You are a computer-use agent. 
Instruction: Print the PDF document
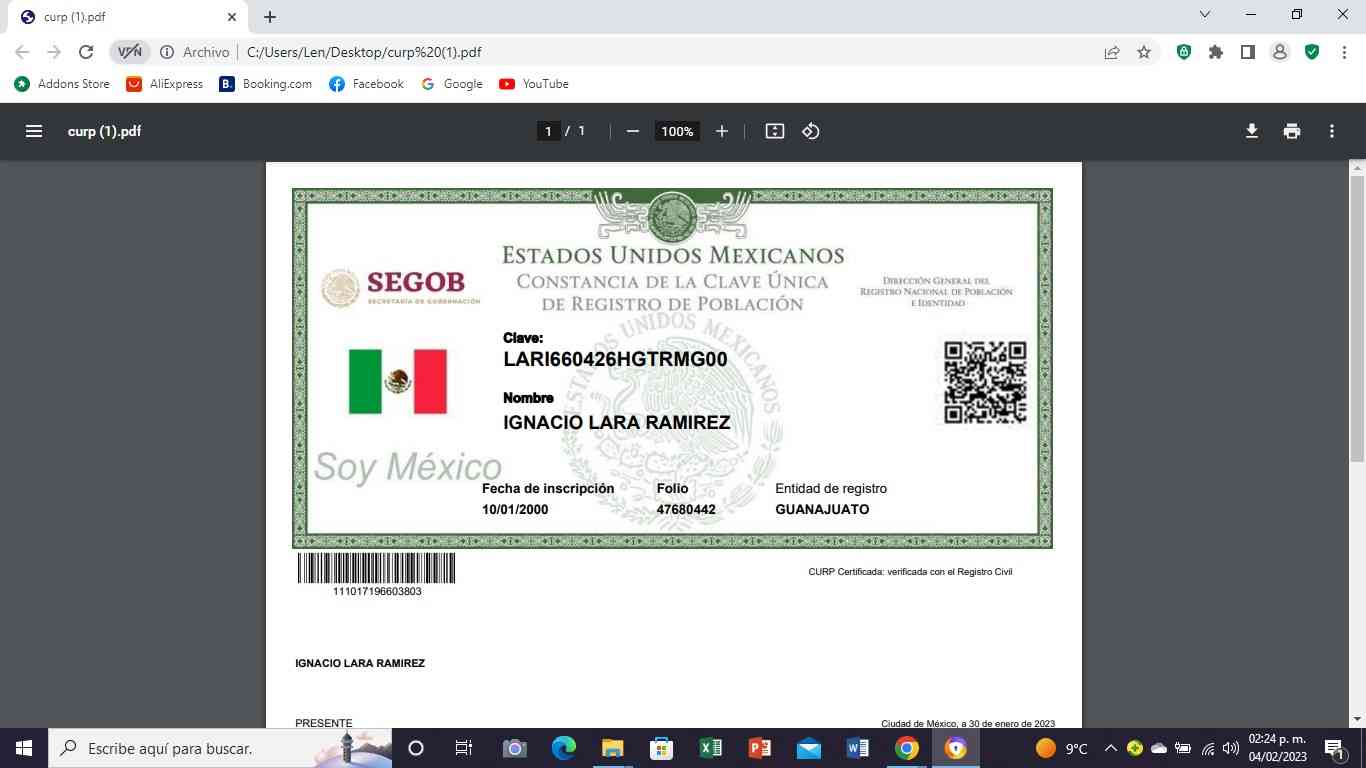coord(1292,131)
